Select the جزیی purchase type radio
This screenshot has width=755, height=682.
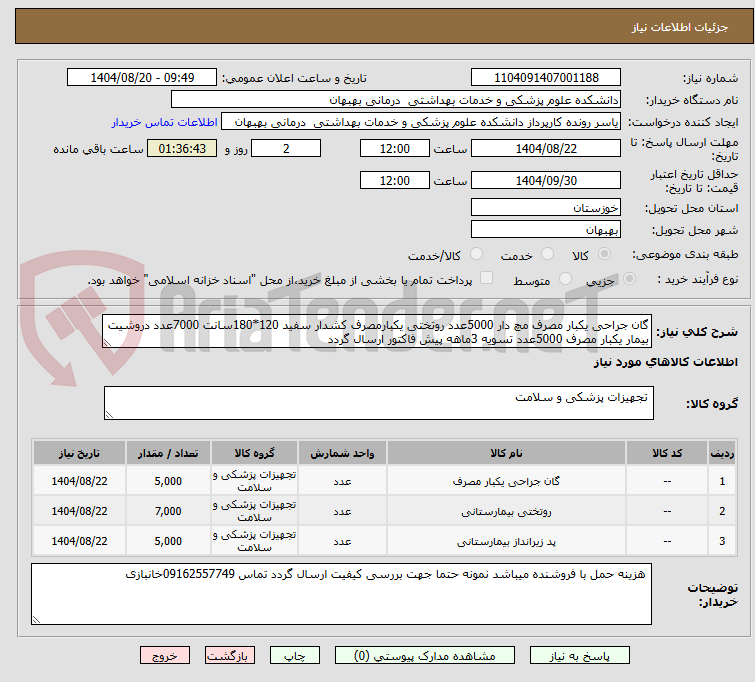tap(629, 279)
